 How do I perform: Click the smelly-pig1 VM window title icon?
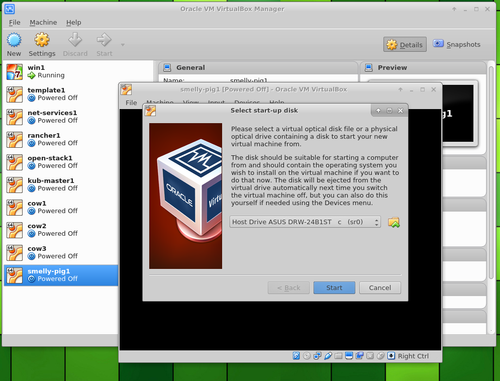[126, 89]
